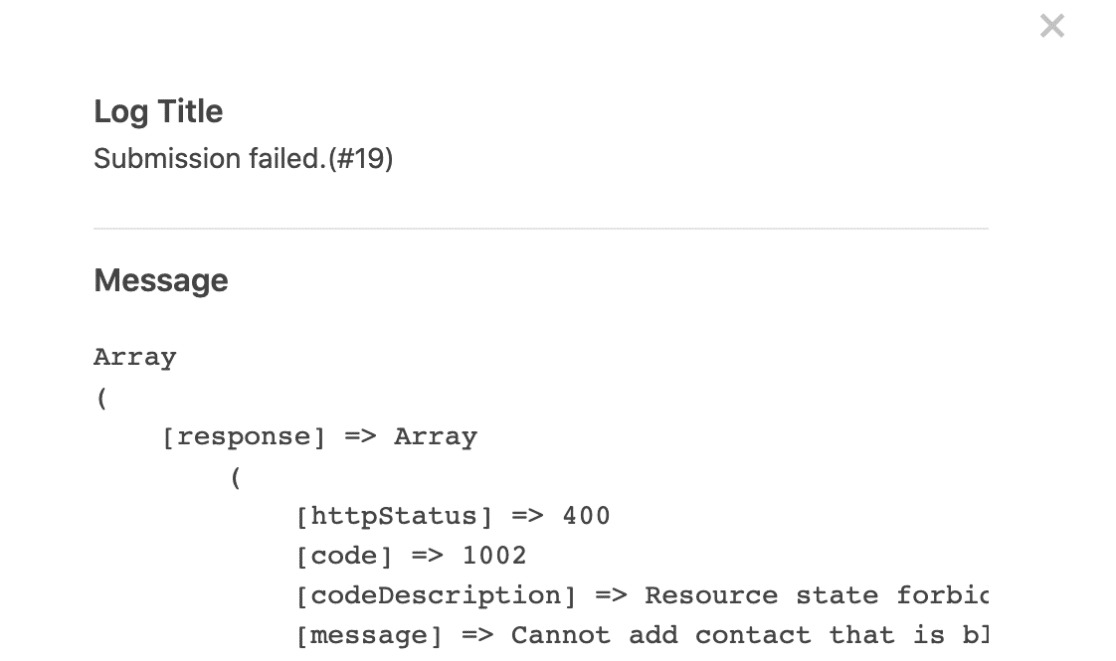The image size is (1116, 661).
Task: Click the [response] key
Action: pos(243,437)
